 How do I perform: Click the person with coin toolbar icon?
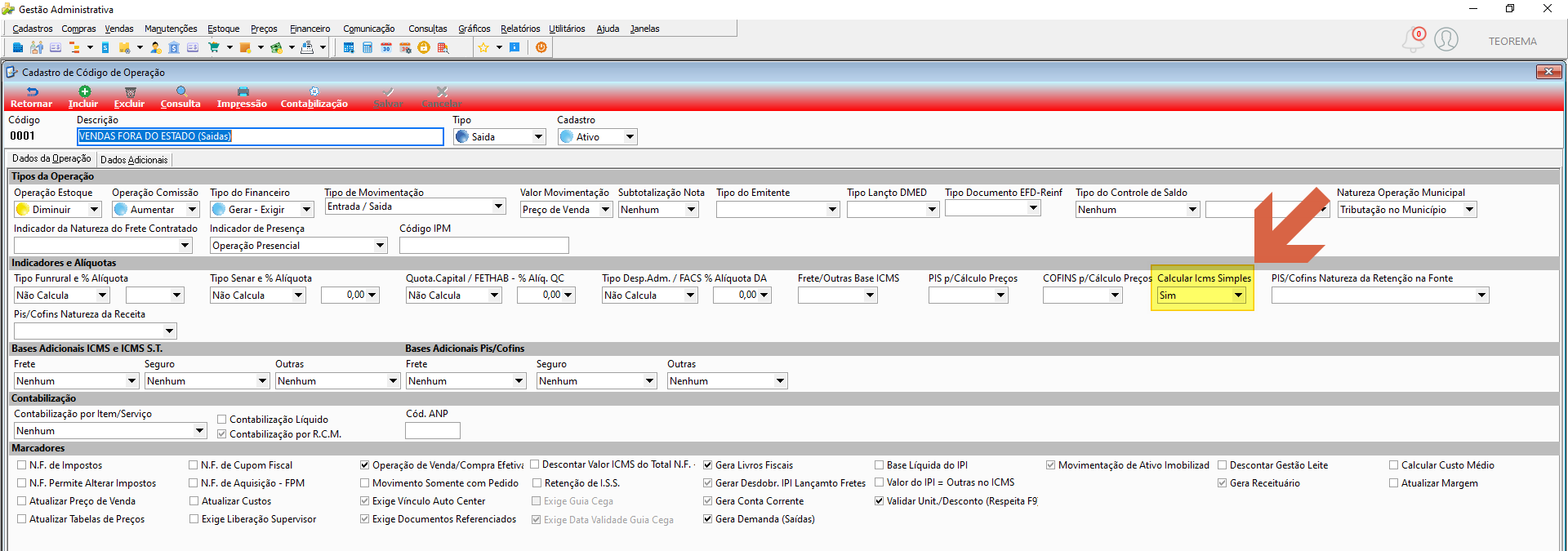155,47
